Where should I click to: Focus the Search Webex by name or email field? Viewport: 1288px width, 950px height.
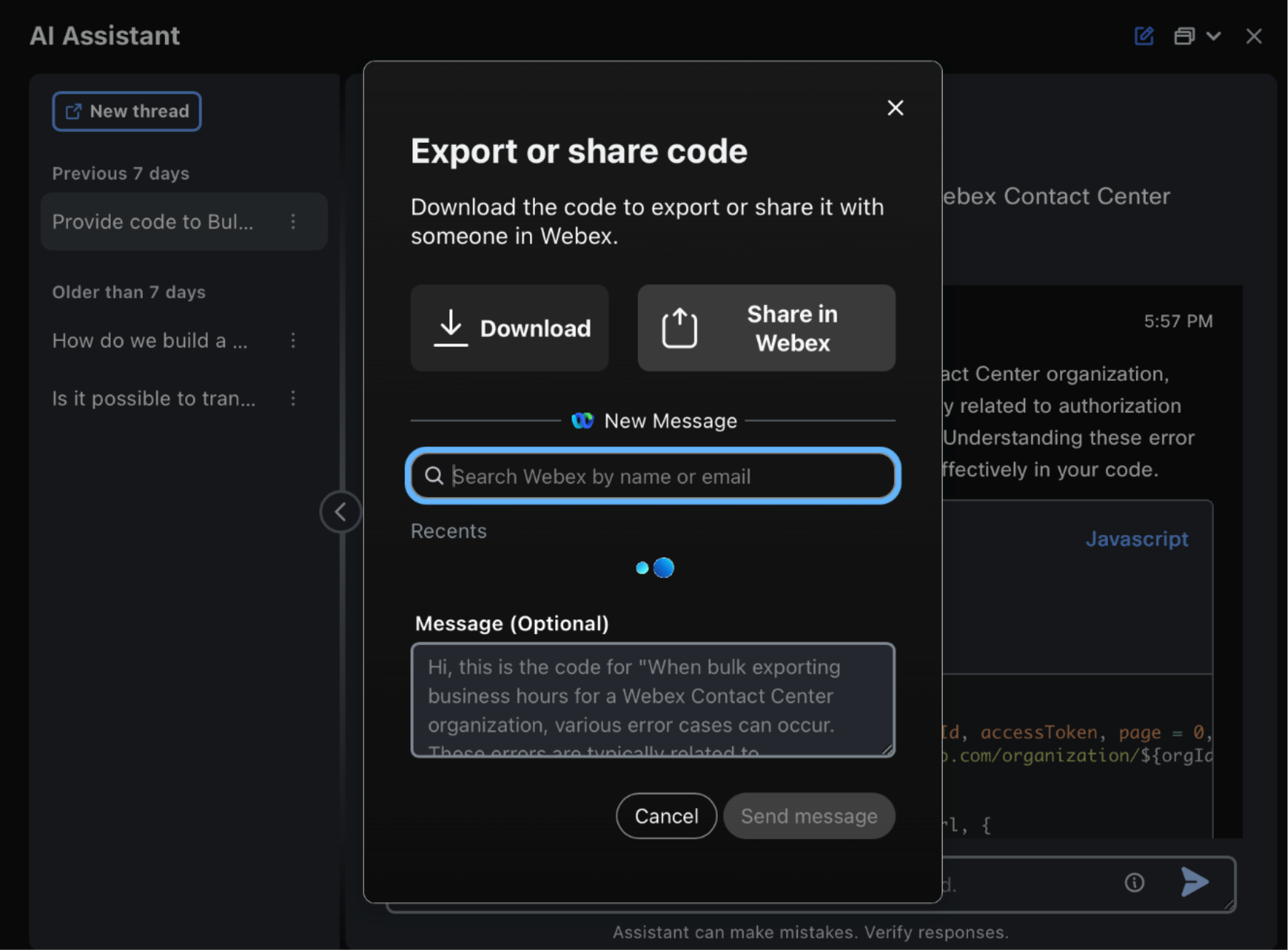click(653, 476)
